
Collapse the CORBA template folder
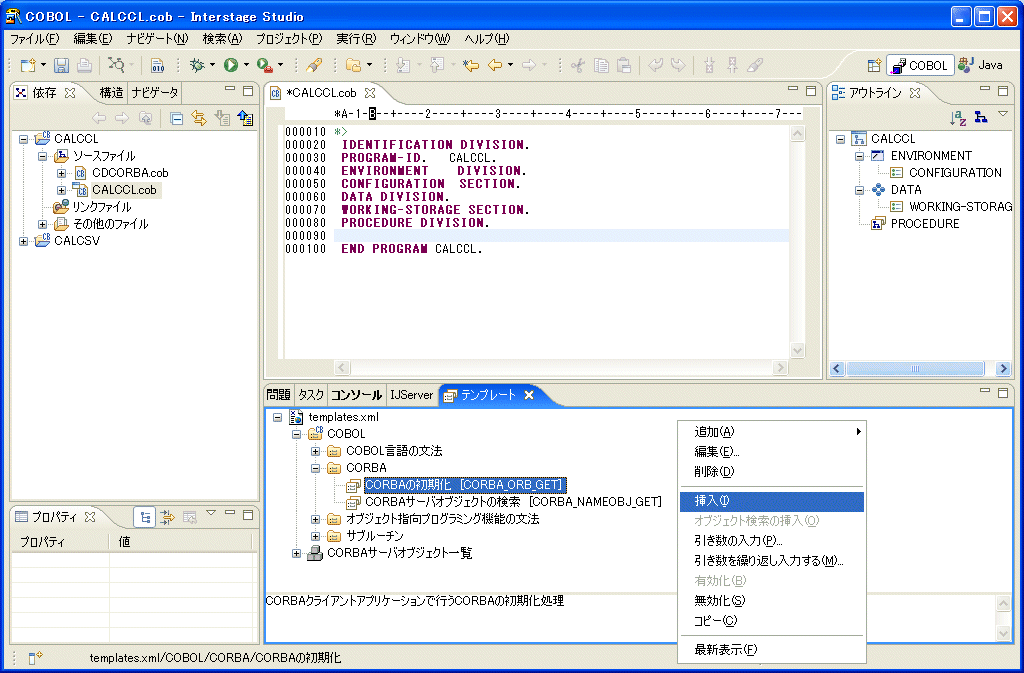315,468
